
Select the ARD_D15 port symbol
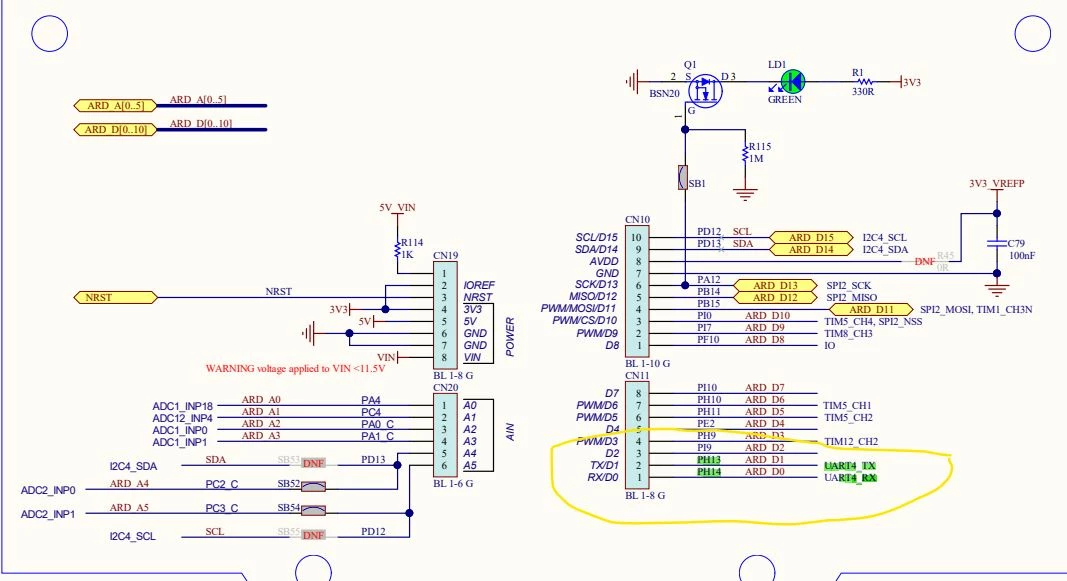click(810, 237)
